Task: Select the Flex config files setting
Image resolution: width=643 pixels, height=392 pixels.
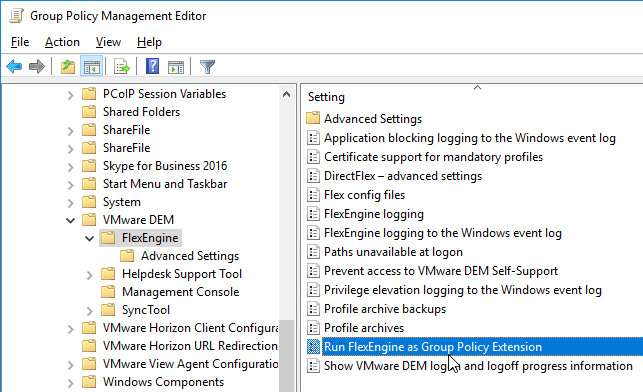Action: (364, 195)
